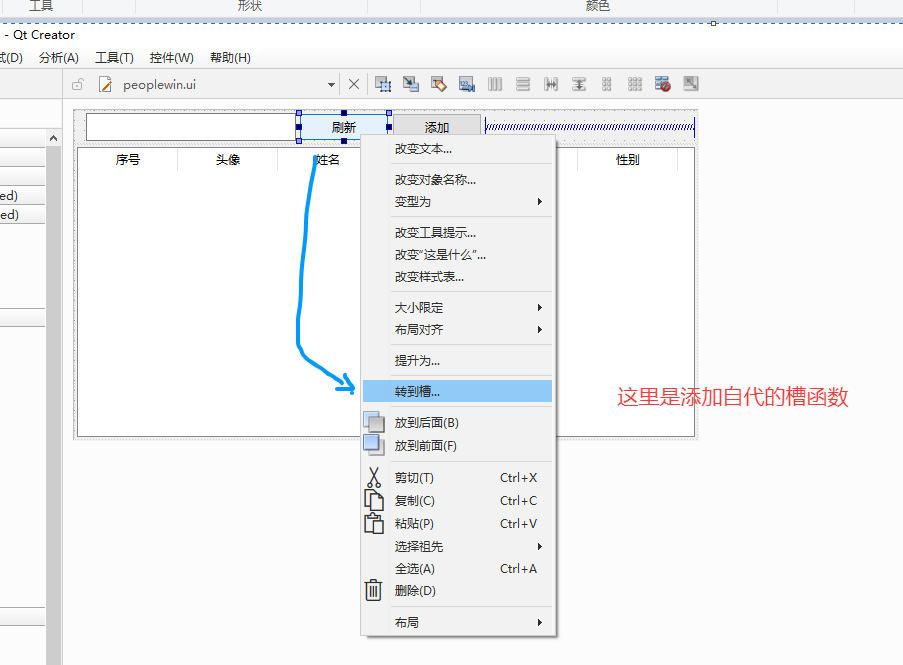Choose 改变样式表... menu entry
The image size is (903, 665).
point(457,276)
